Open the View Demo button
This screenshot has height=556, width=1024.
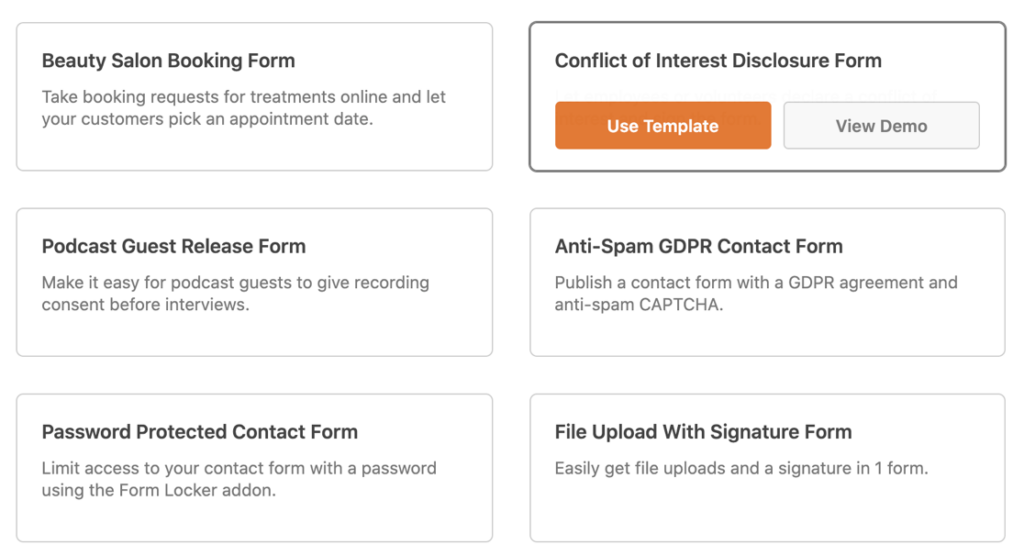tap(881, 126)
